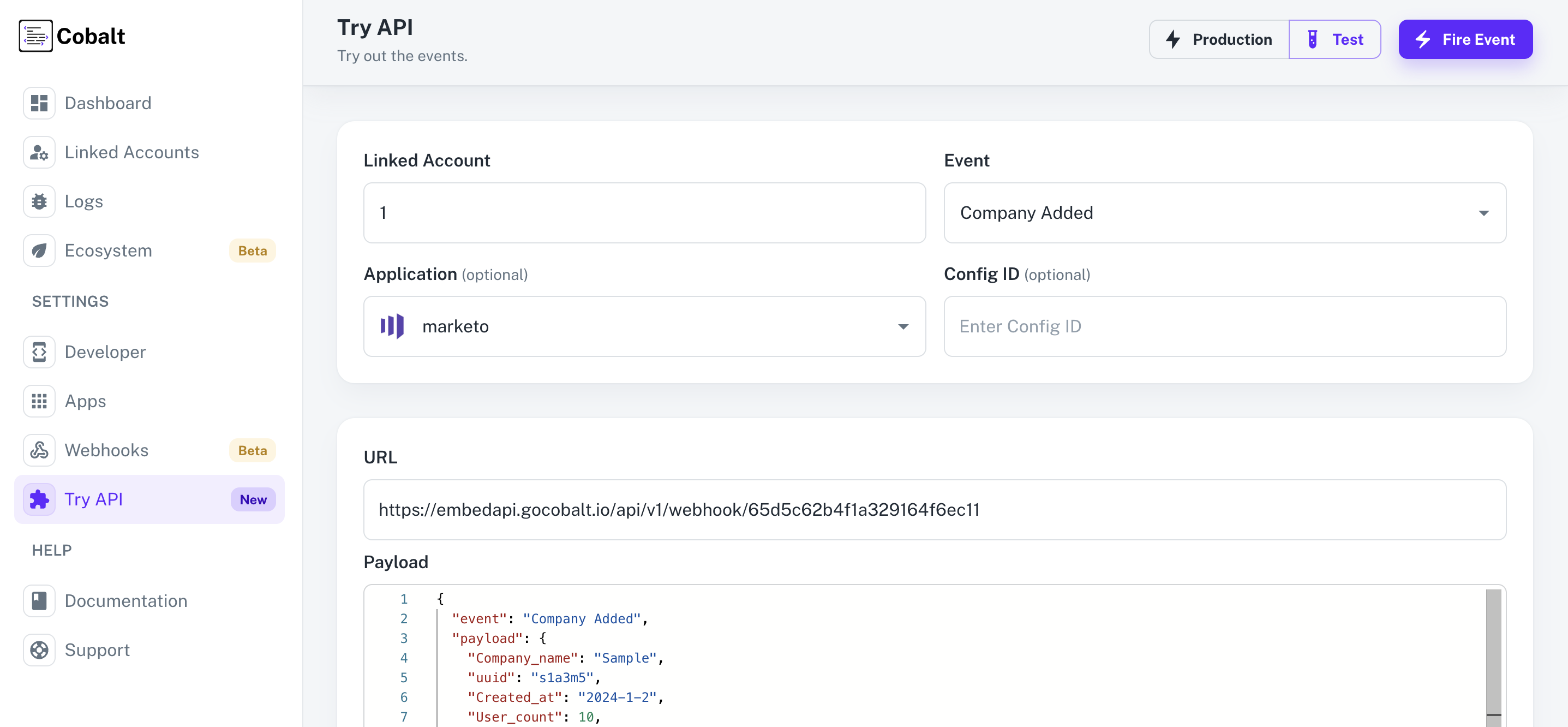Switch environment to Production
Screen dimensions: 1568x727
coord(1219,40)
